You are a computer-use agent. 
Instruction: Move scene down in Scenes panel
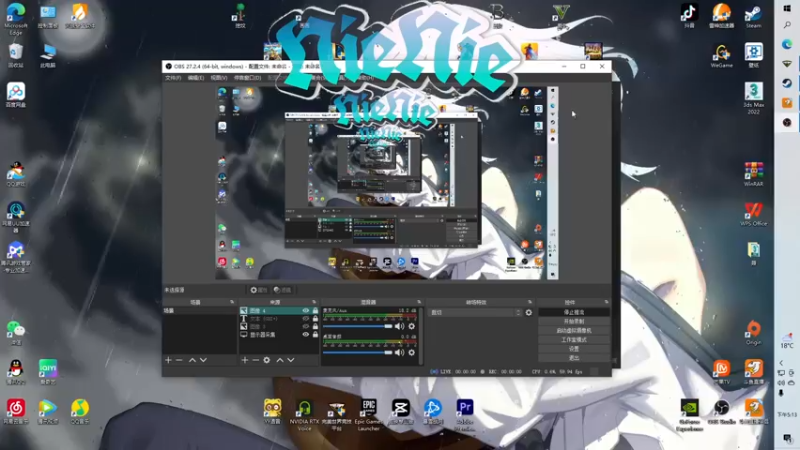[203, 360]
